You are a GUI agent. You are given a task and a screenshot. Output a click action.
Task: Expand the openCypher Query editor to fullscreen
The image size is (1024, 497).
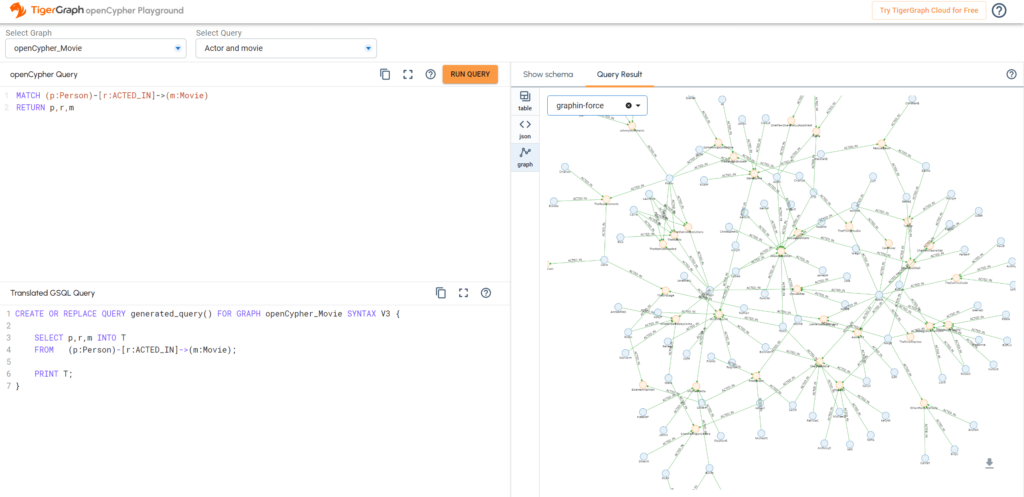click(408, 74)
